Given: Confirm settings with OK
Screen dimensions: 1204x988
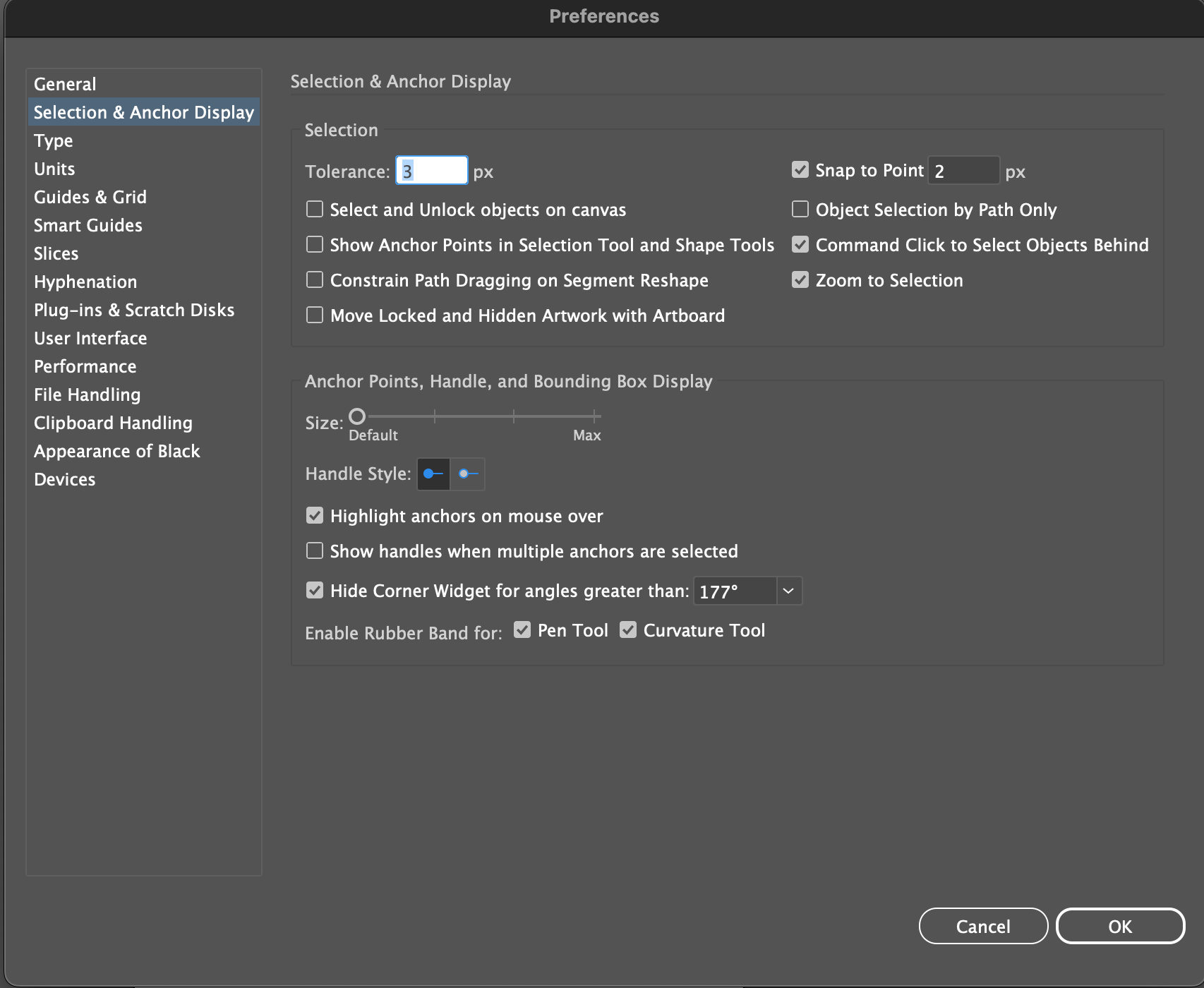Looking at the screenshot, I should (1121, 926).
